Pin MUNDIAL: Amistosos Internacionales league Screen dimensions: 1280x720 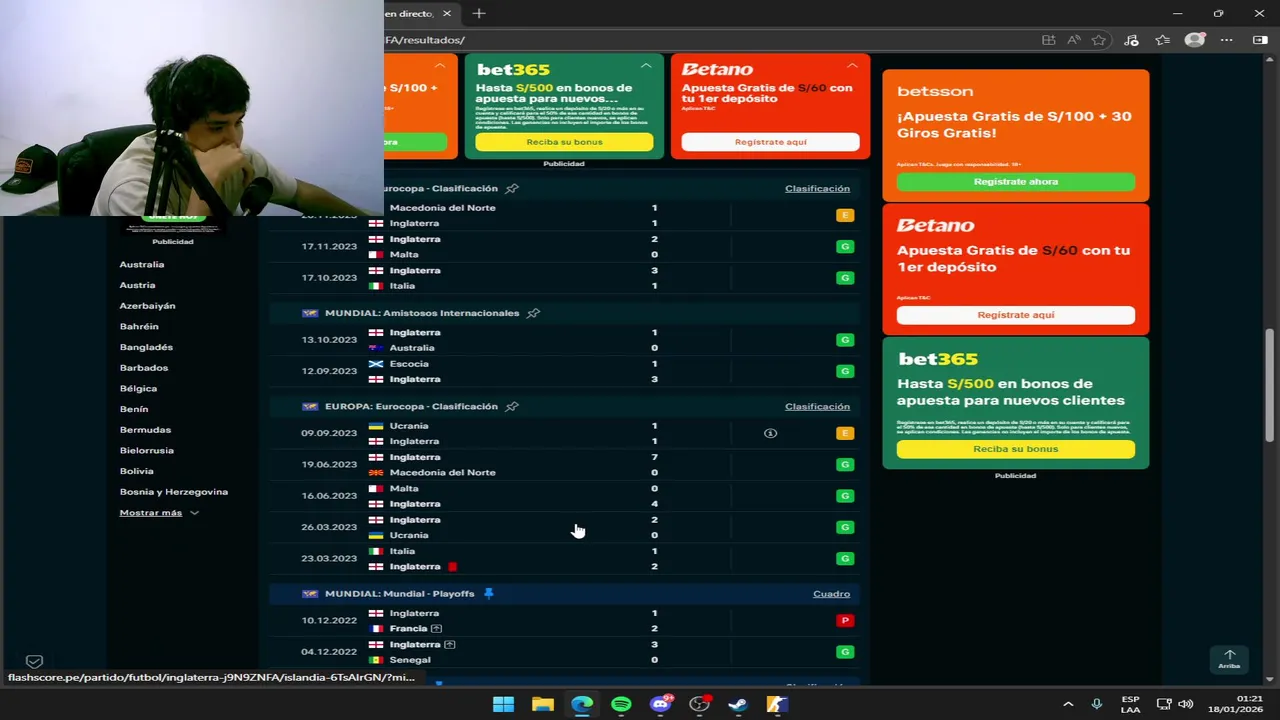tap(533, 313)
